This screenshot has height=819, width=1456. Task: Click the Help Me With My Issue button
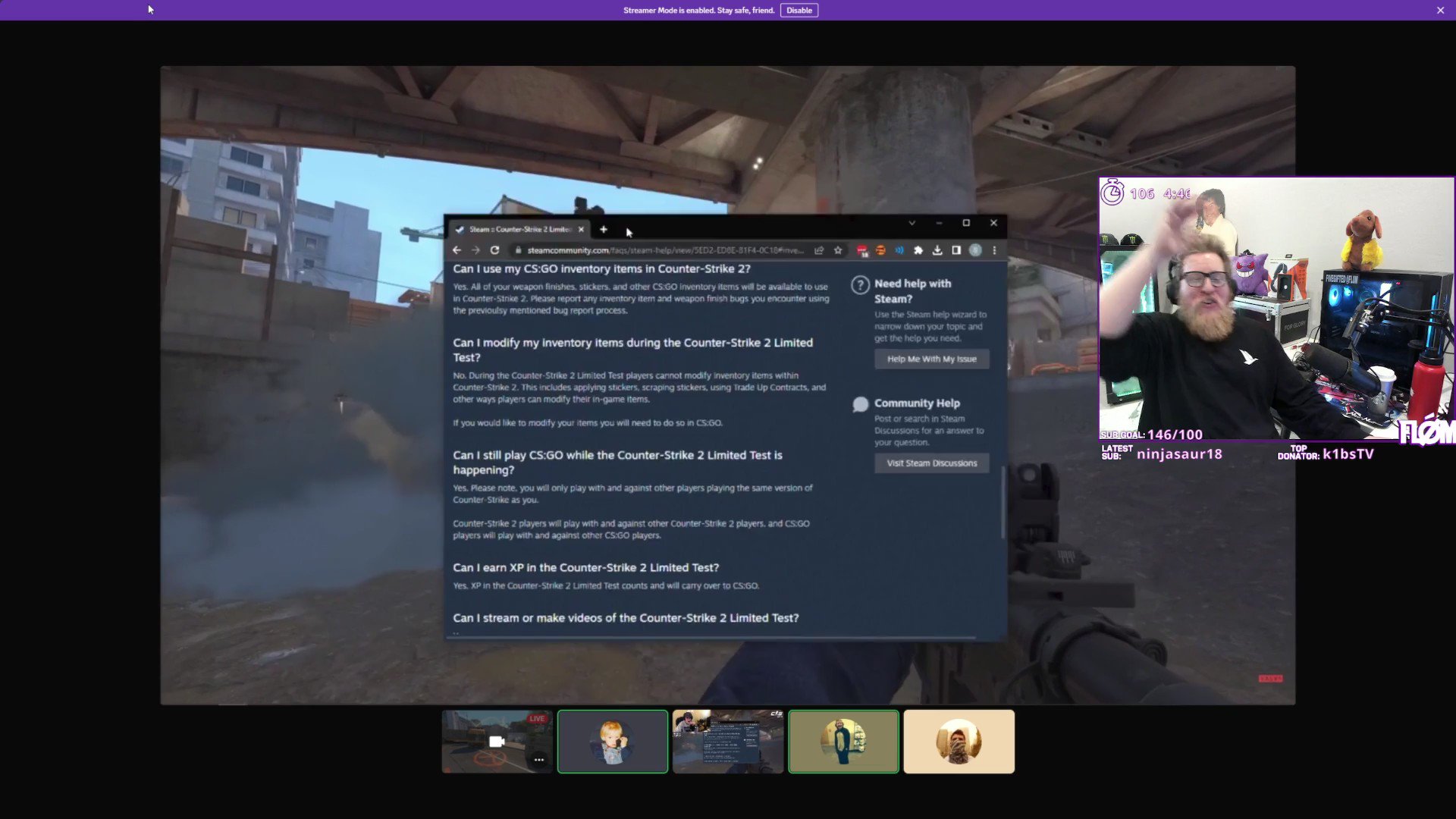click(x=931, y=359)
